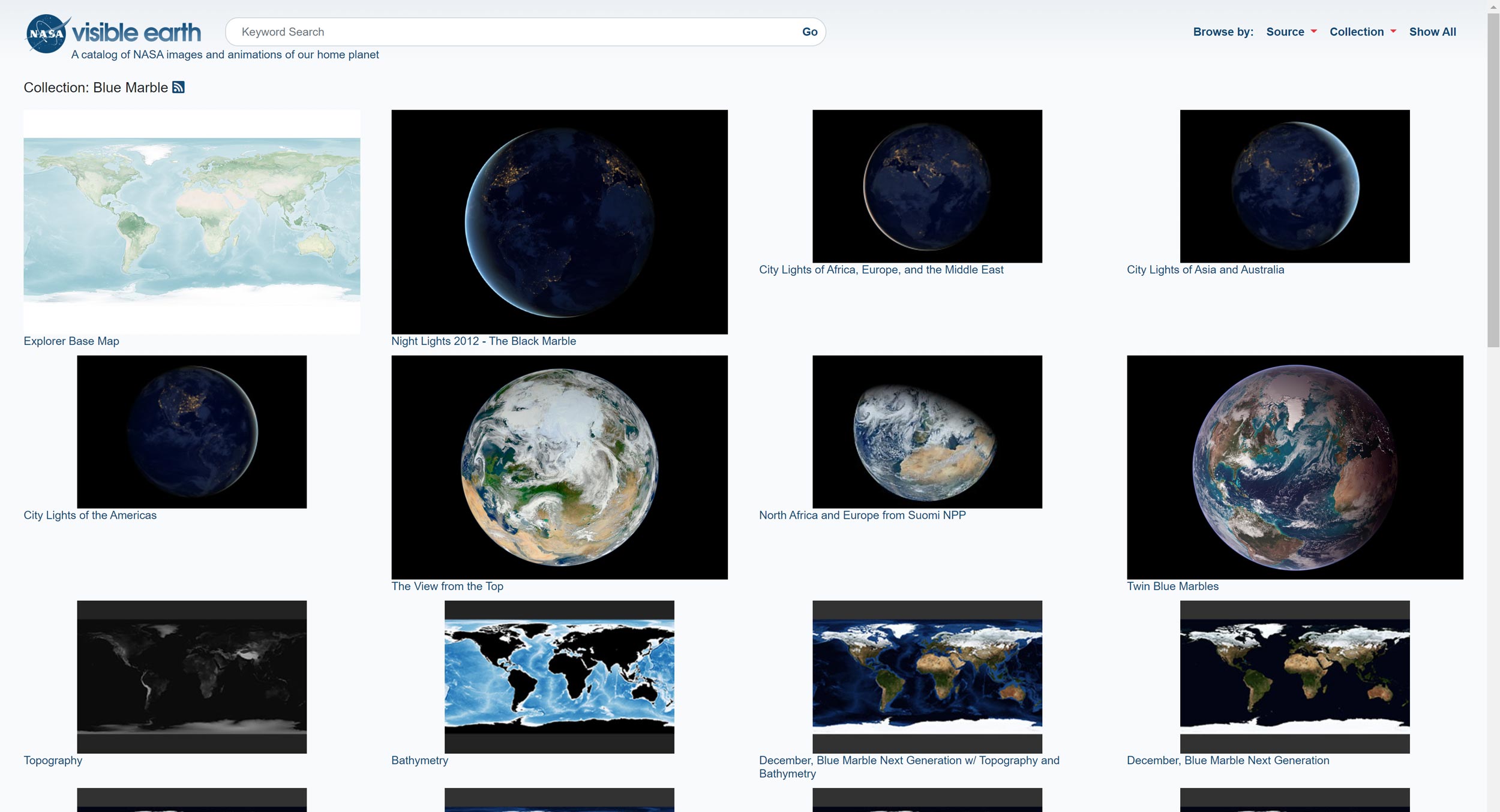Click the Show All menu item
1500x812 pixels.
pyautogui.click(x=1432, y=32)
